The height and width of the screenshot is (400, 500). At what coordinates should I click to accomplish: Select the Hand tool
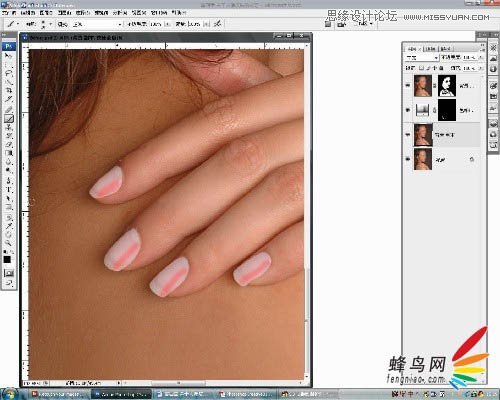pos(8,235)
